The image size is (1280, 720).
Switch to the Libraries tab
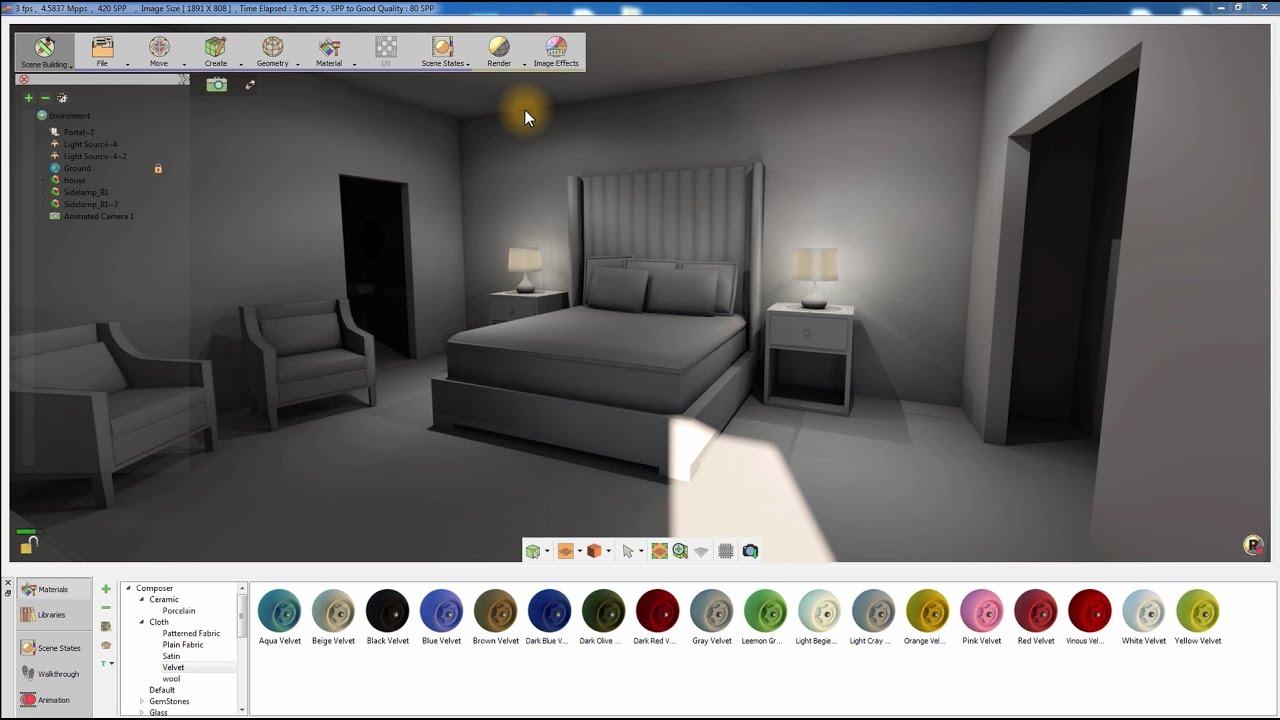54,615
